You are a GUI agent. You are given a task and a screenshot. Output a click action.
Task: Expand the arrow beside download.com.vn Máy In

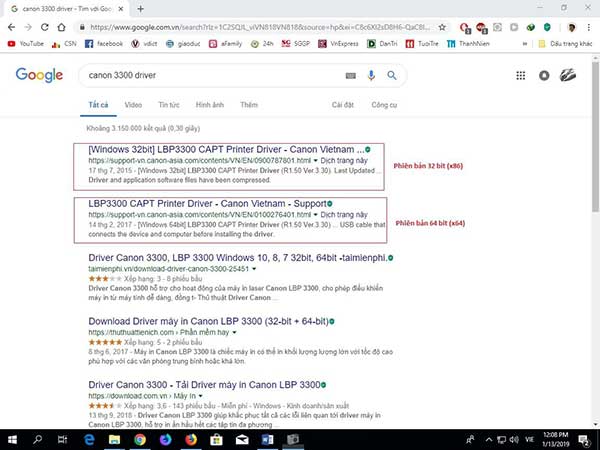201,396
